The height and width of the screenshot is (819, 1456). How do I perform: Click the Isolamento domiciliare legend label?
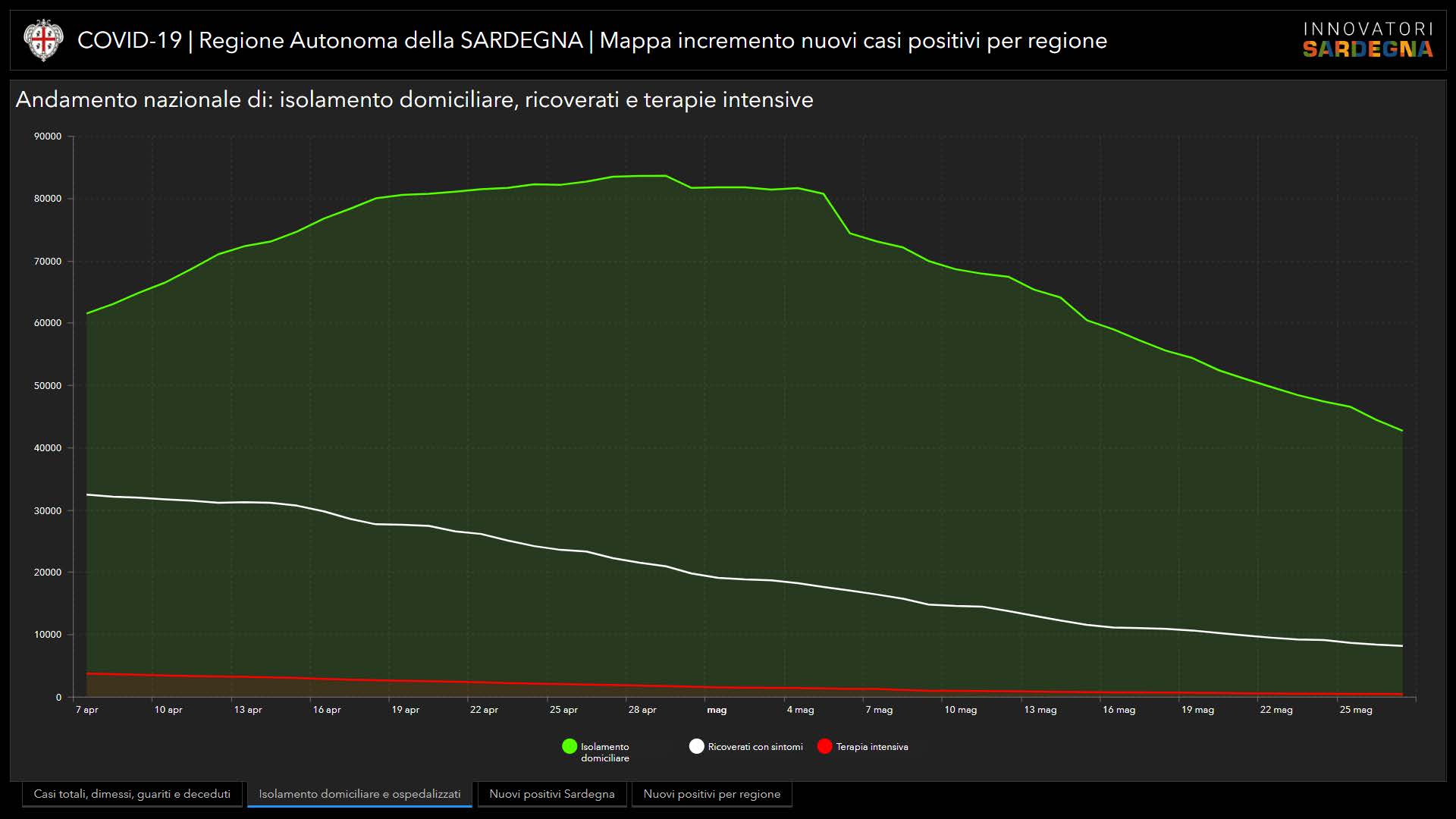coord(605,752)
